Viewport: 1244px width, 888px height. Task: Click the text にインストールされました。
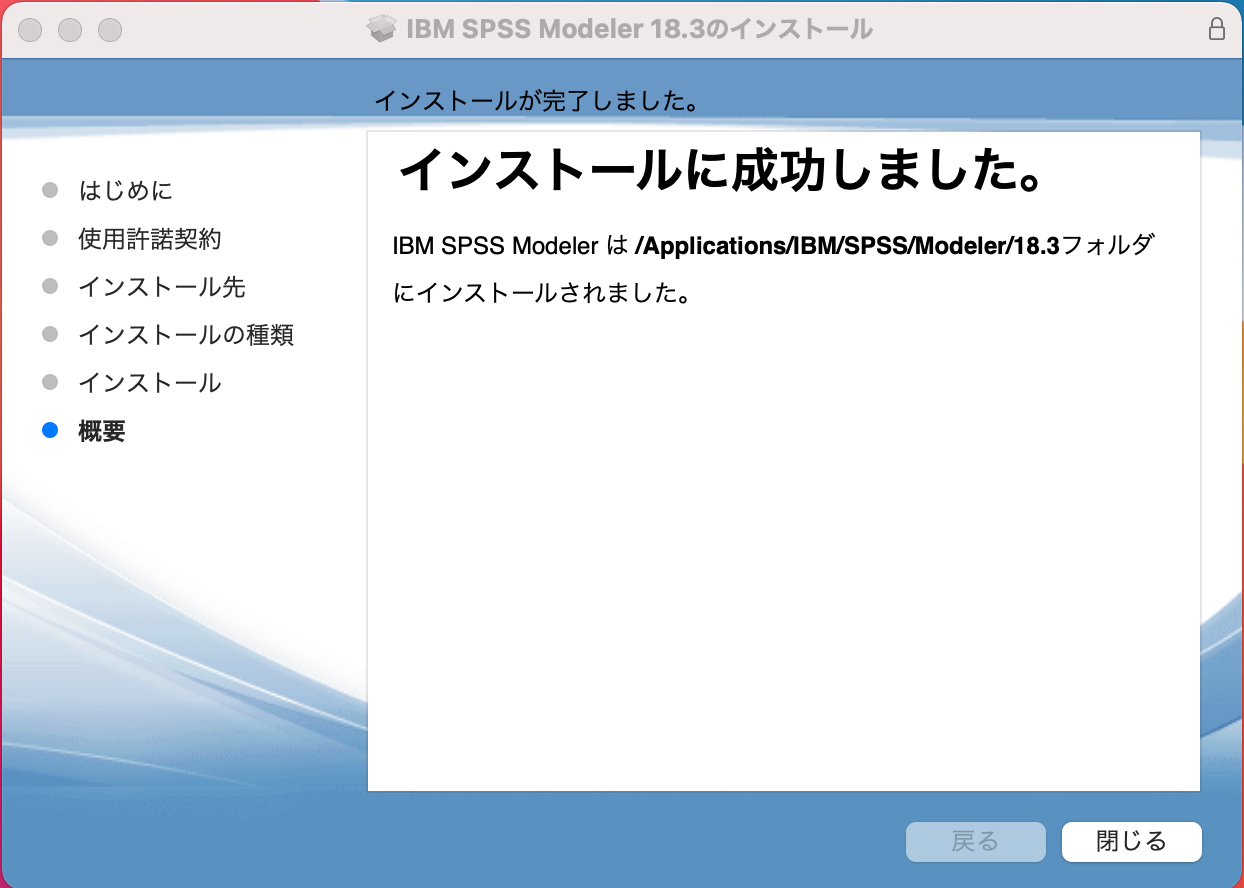point(541,295)
